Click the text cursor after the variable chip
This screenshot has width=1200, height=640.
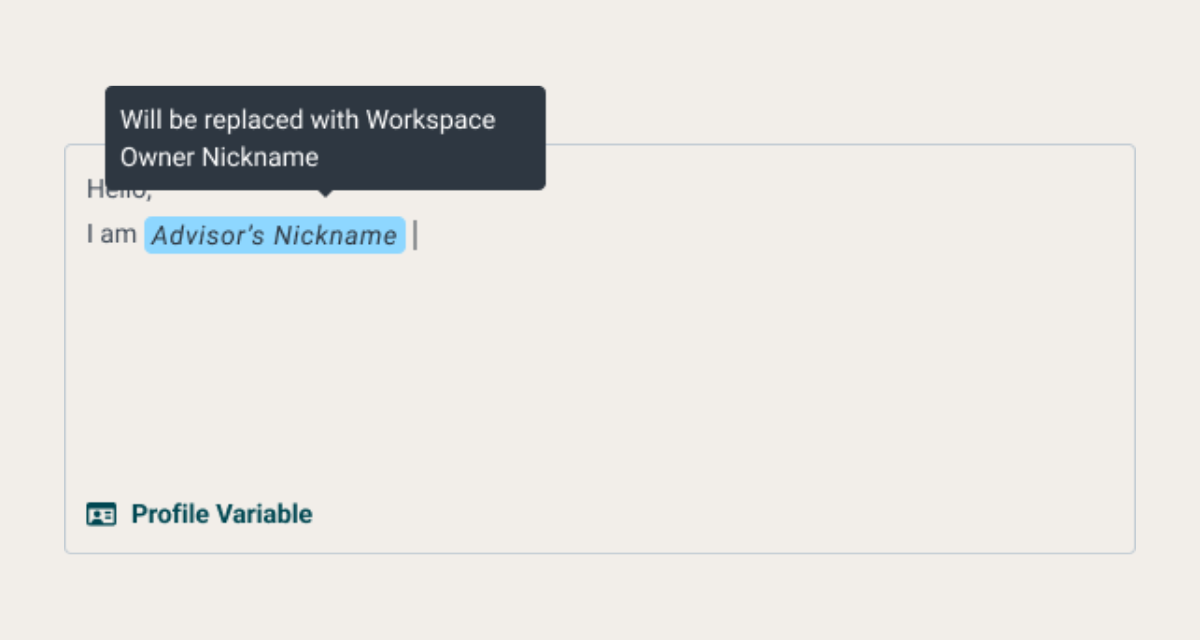pyautogui.click(x=415, y=236)
